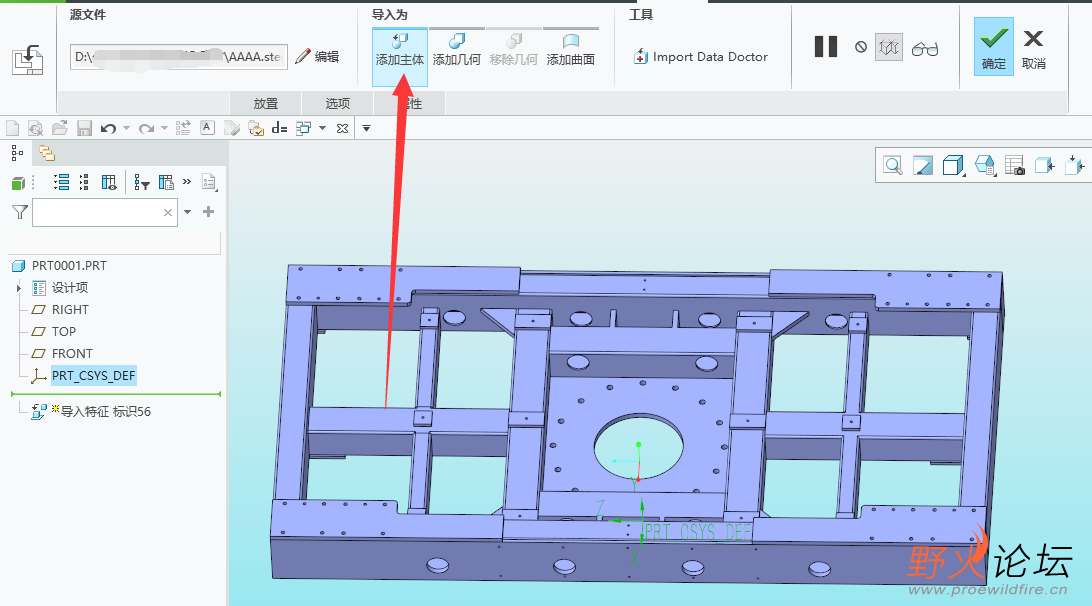Image resolution: width=1092 pixels, height=606 pixels.
Task: Open the 放置 tab
Action: click(265, 104)
